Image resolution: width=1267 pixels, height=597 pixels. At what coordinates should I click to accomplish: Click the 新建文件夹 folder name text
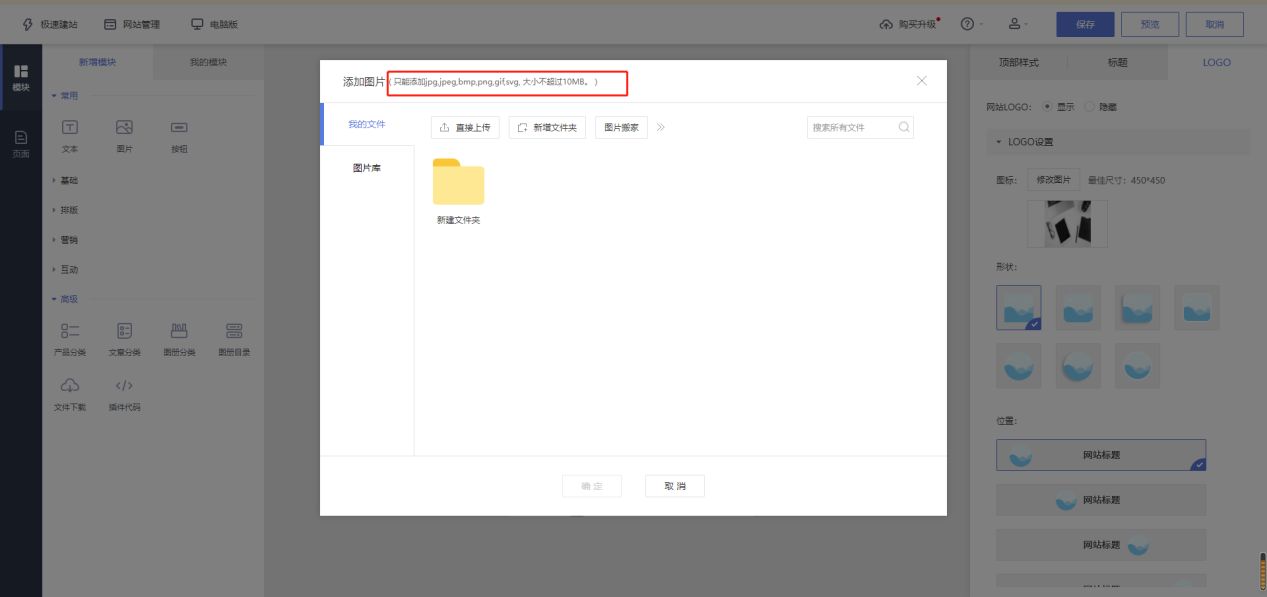458,220
